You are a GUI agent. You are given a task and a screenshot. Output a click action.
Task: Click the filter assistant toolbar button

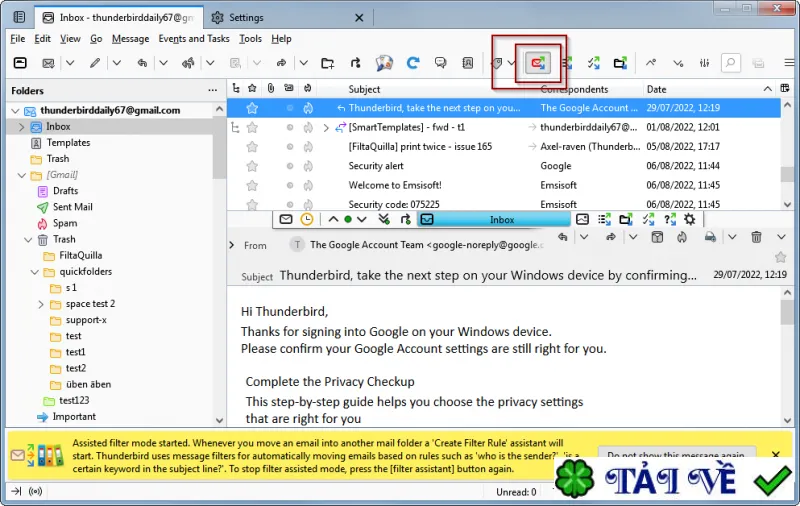(x=538, y=63)
